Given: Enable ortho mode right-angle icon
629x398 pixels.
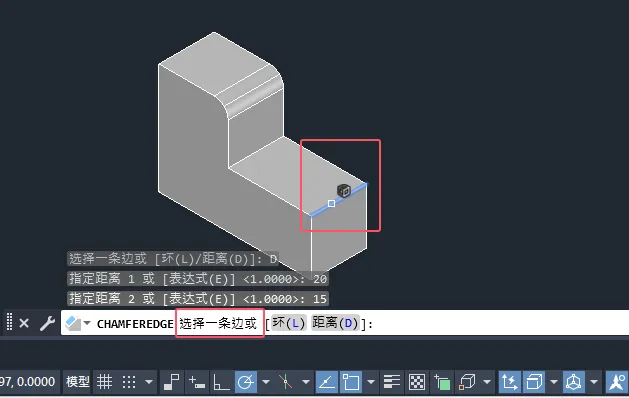Looking at the screenshot, I should coord(221,382).
